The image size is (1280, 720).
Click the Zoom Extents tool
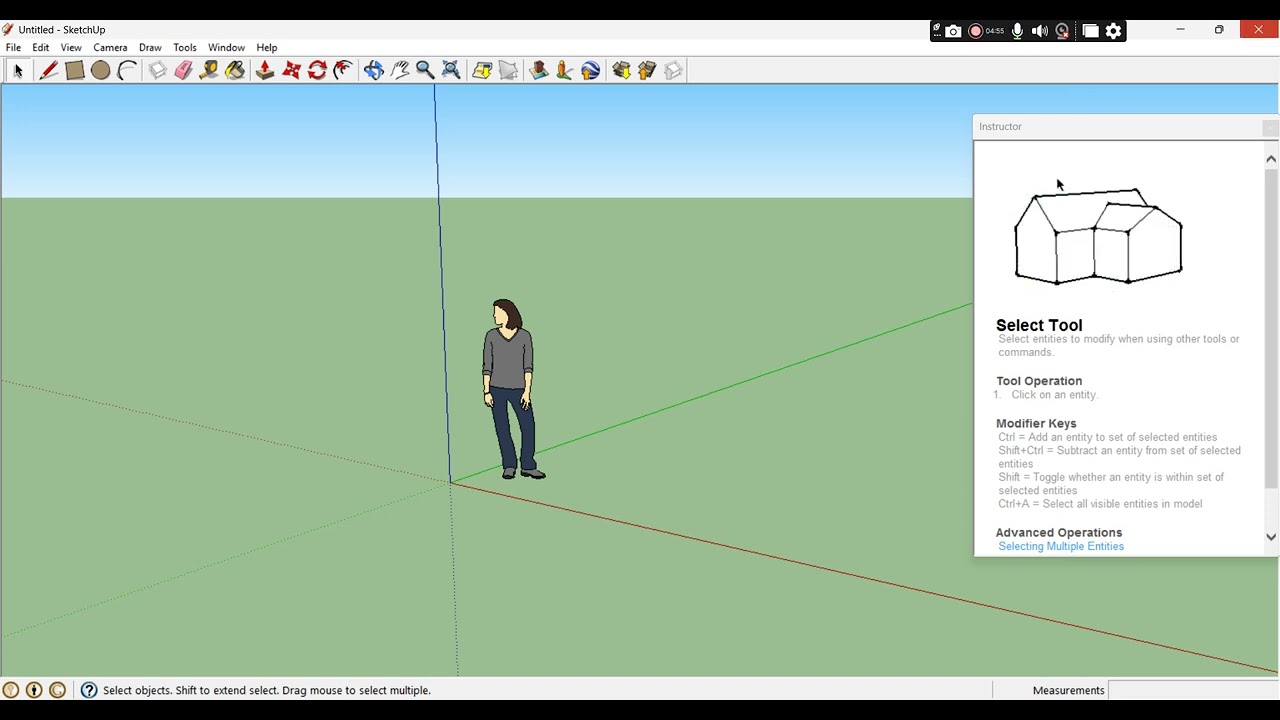451,70
